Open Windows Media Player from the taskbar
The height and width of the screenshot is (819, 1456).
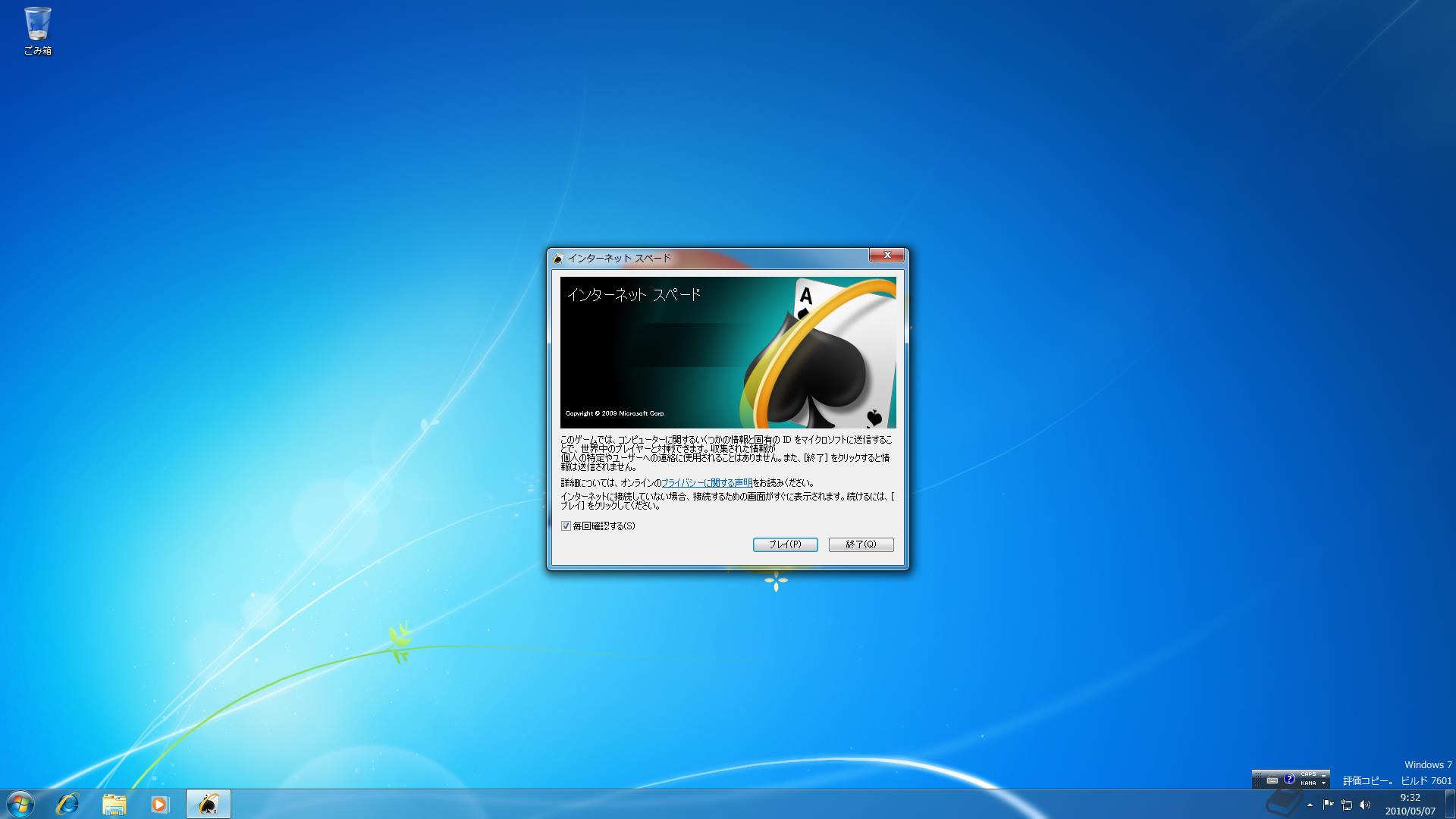click(159, 804)
